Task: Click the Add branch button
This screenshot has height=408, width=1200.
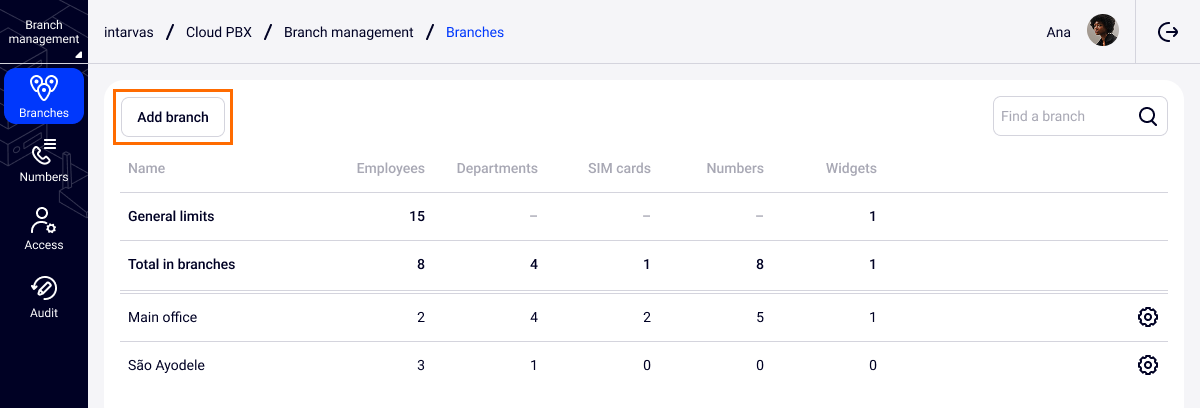Action: 173,117
